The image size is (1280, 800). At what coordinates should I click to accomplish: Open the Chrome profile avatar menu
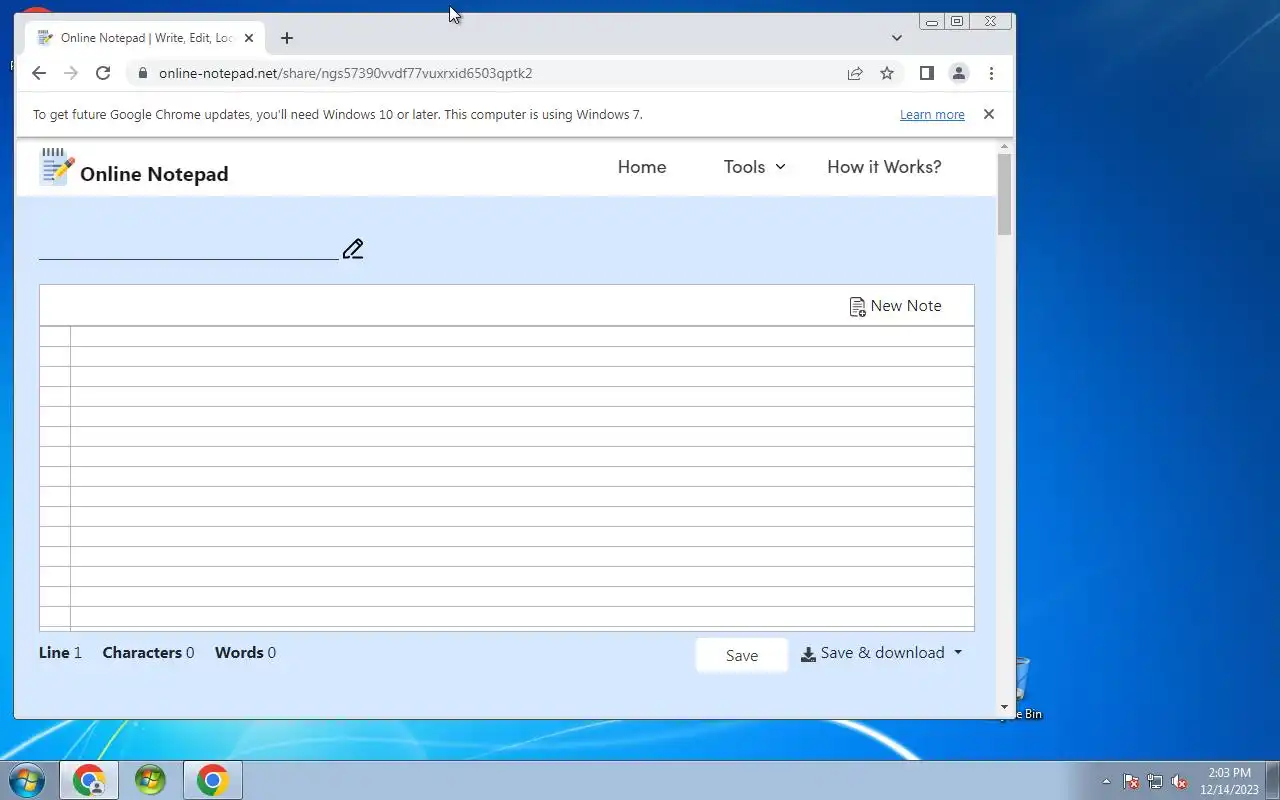click(x=958, y=73)
